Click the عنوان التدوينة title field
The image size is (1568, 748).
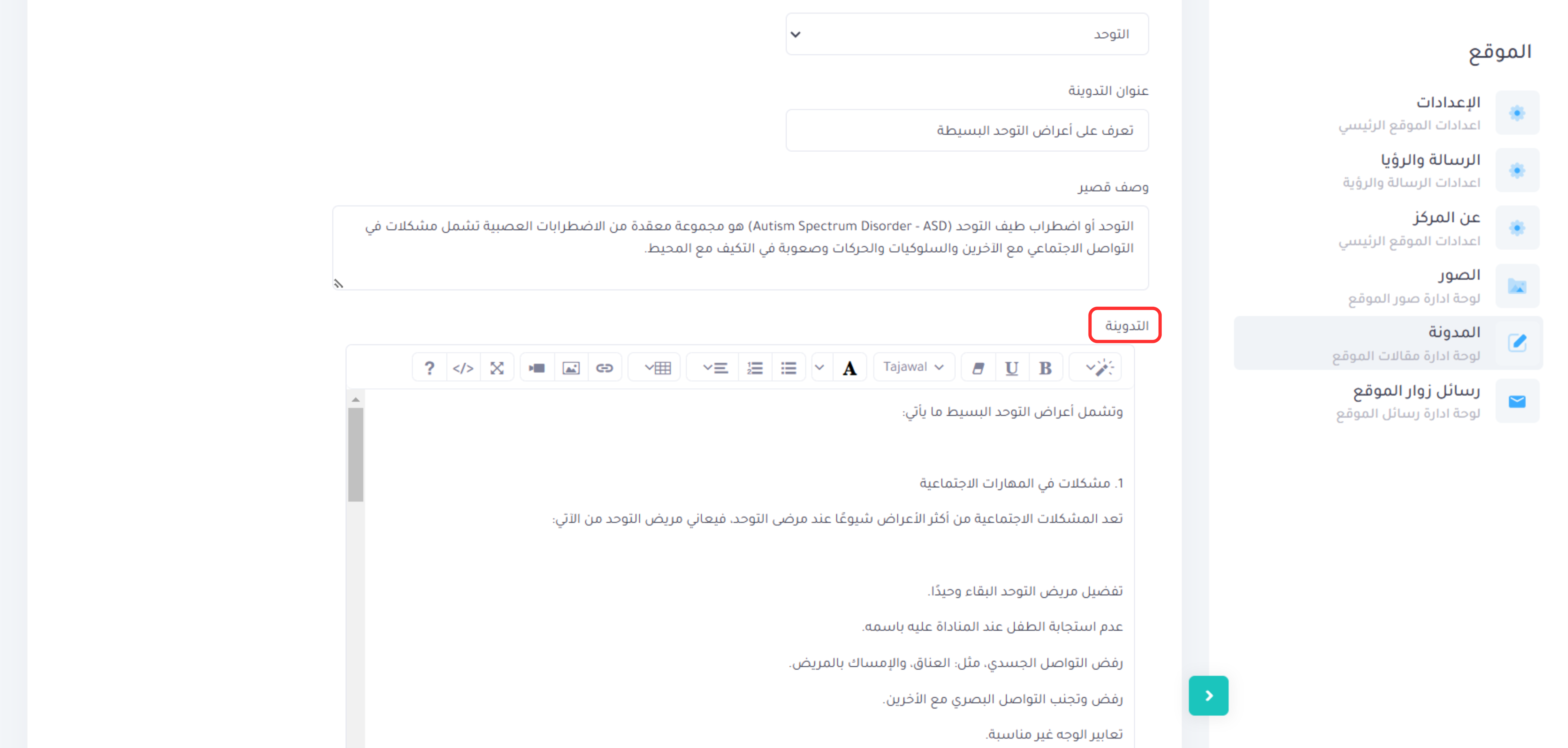click(967, 130)
